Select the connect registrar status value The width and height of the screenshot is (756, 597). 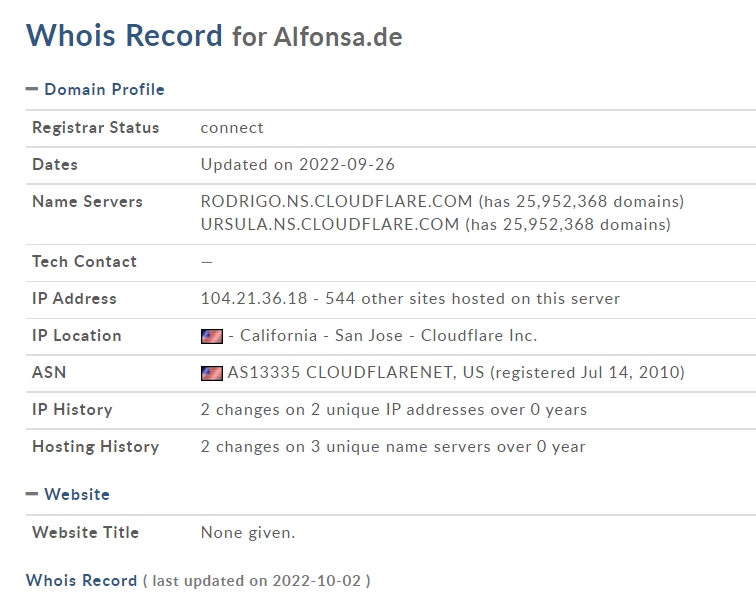(232, 128)
